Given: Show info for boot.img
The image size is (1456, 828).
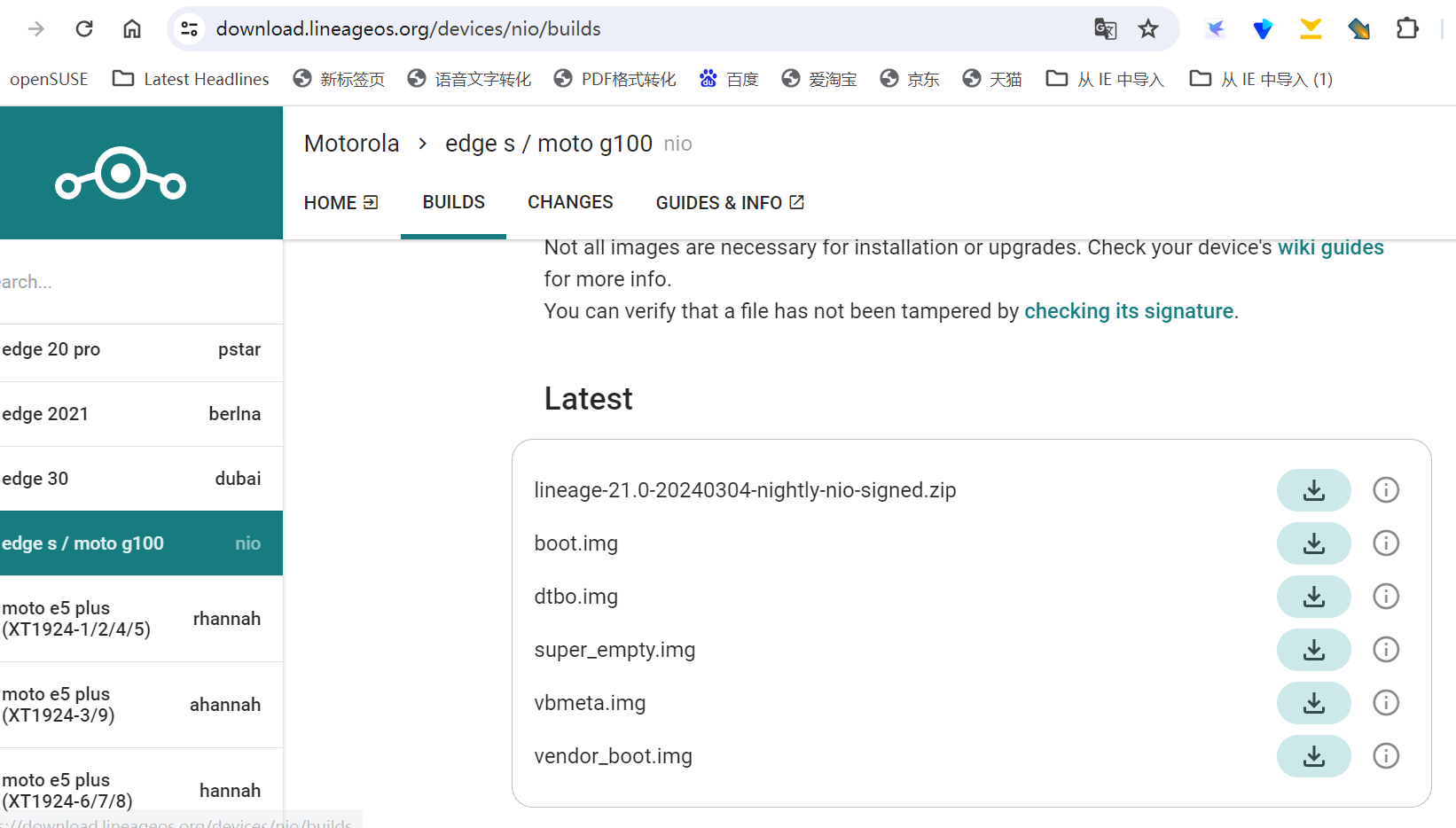Looking at the screenshot, I should click(1386, 543).
